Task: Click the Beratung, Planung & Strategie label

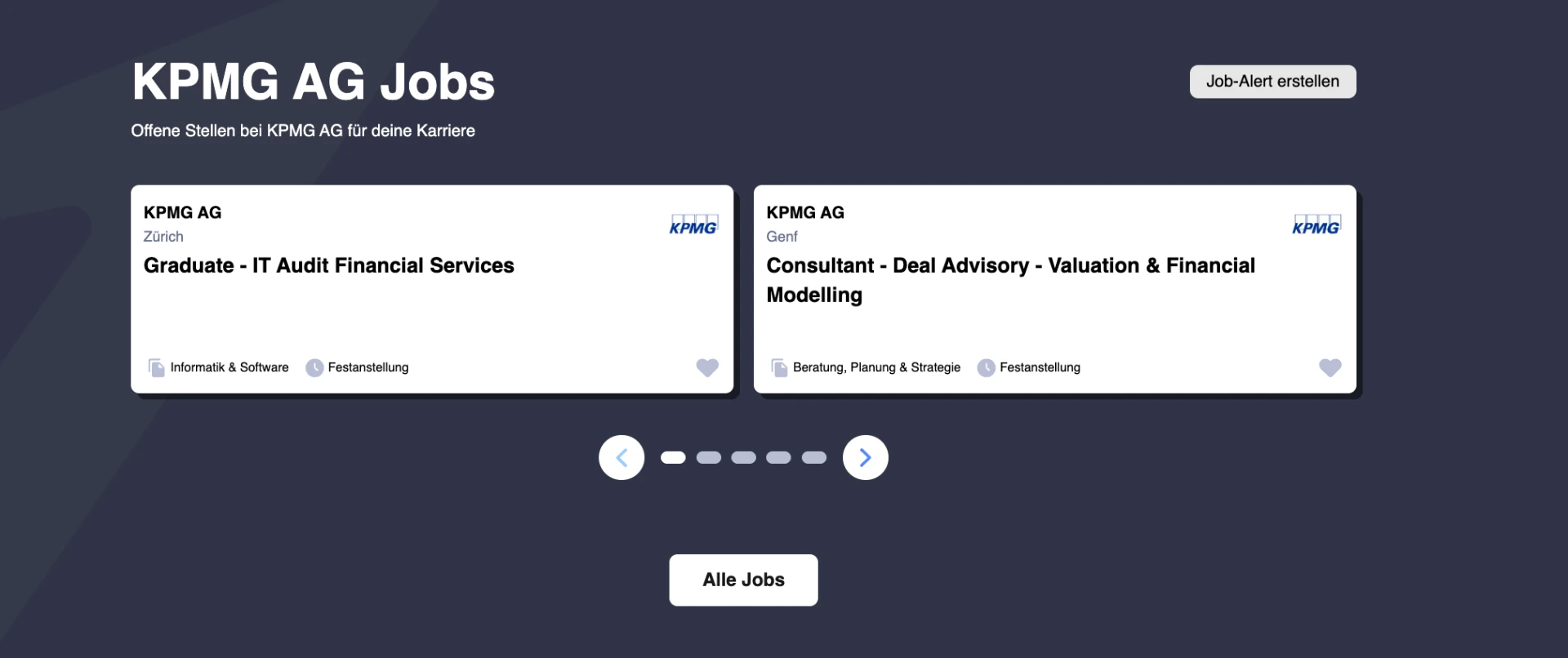Action: pos(876,367)
